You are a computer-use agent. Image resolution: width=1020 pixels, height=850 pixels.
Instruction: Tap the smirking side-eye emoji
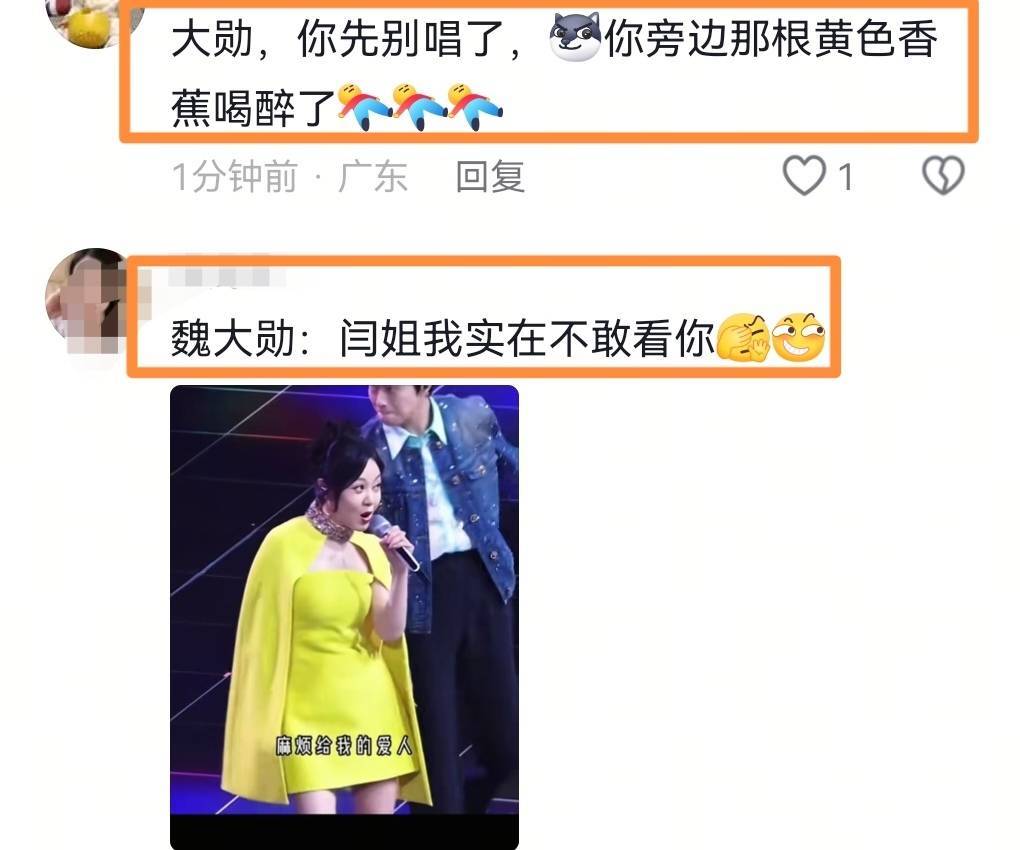point(798,337)
